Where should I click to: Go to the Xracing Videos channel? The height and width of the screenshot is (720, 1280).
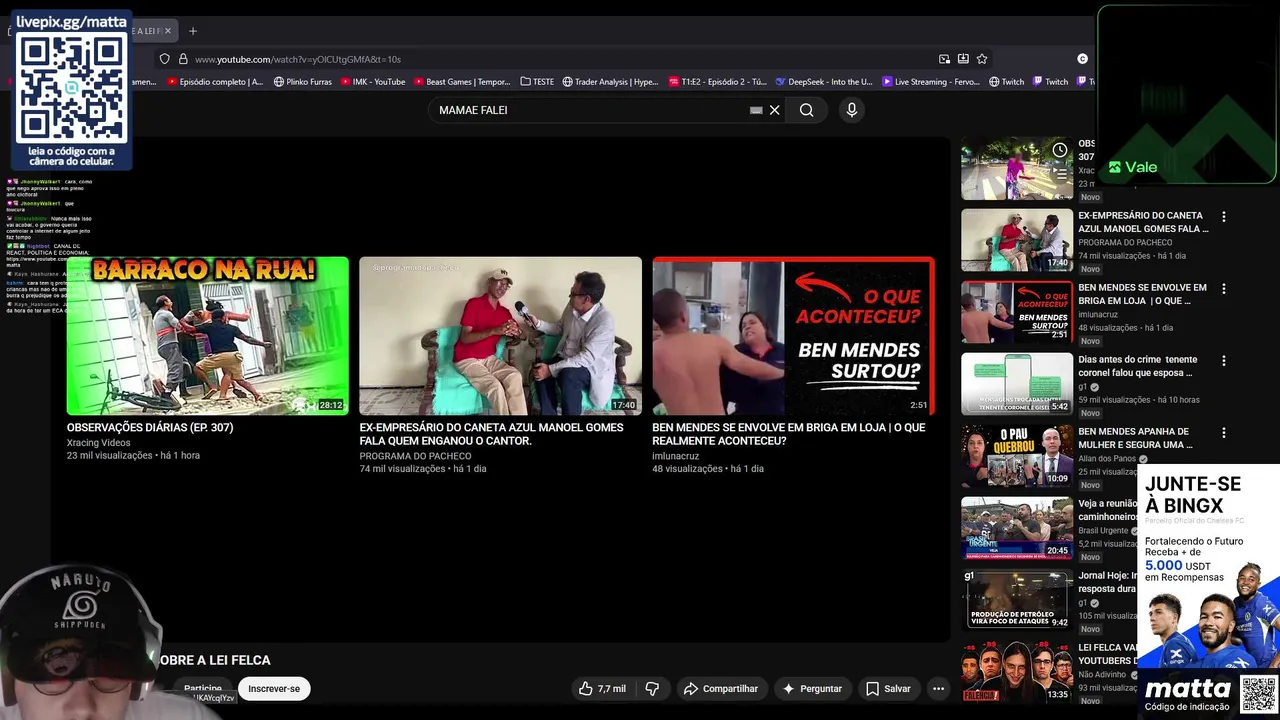click(98, 442)
